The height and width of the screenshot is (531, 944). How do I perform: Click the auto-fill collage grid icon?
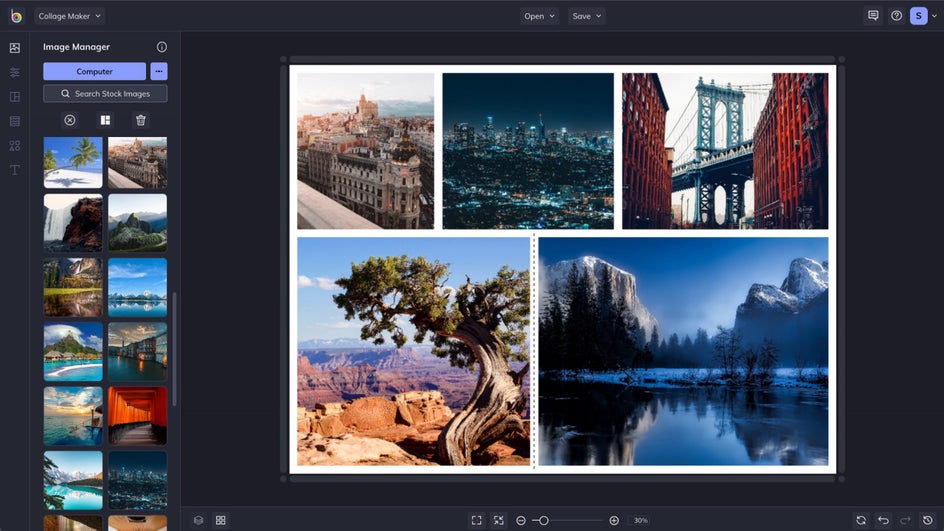[105, 120]
